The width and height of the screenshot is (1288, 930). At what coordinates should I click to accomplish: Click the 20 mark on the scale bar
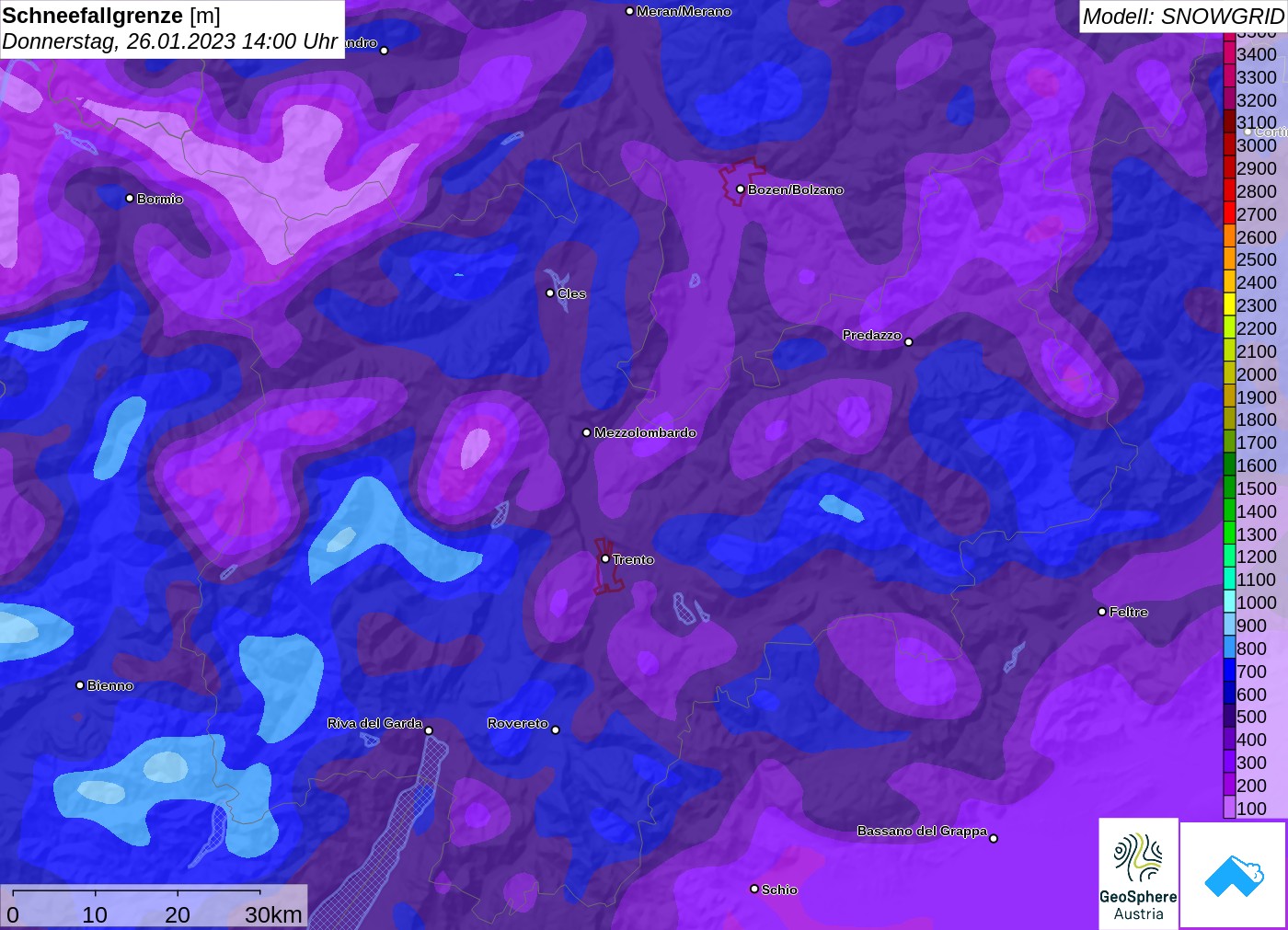(178, 914)
